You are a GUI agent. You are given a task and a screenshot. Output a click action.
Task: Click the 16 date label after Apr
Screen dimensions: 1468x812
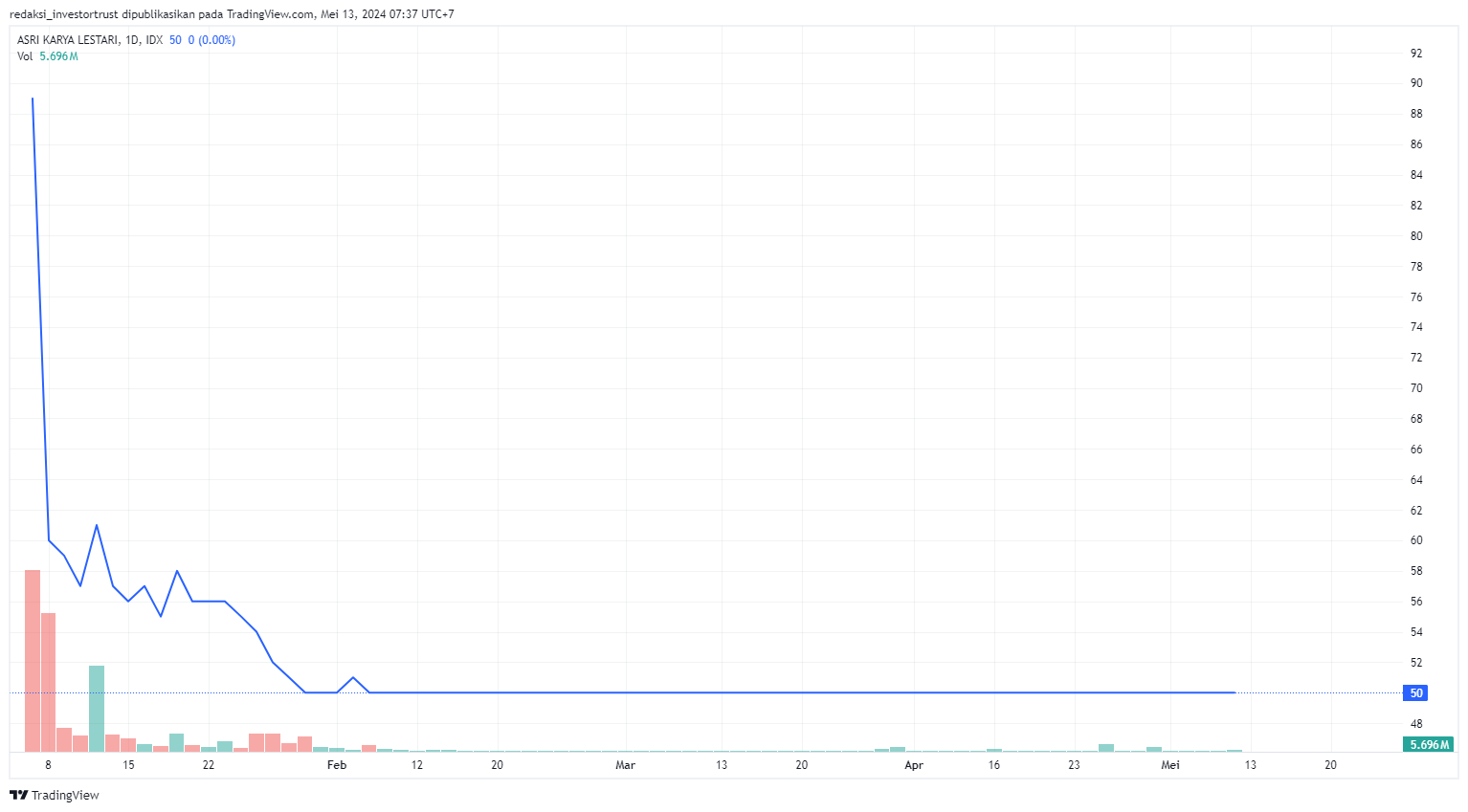point(994,765)
